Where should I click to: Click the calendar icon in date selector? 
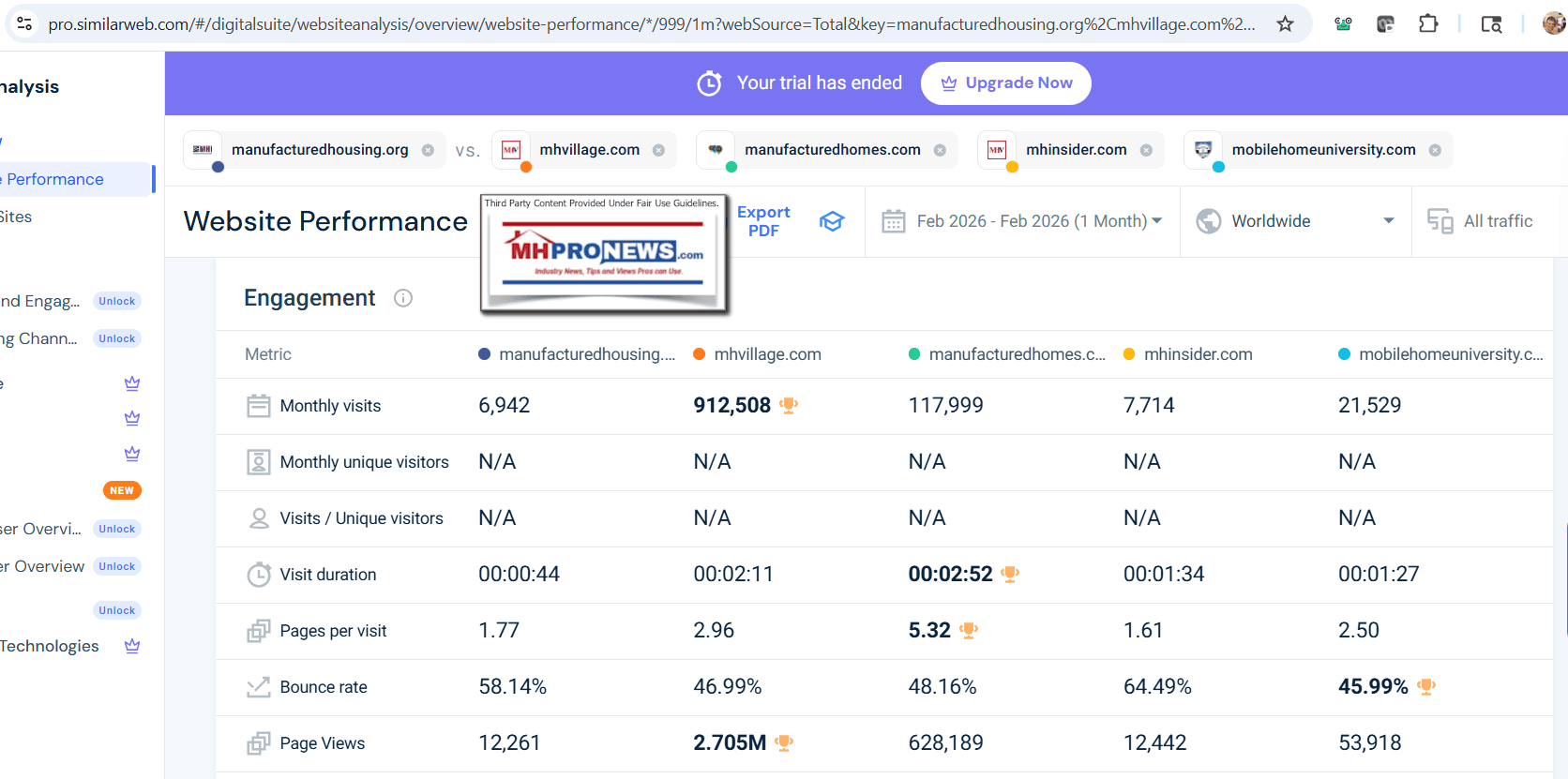coord(893,221)
